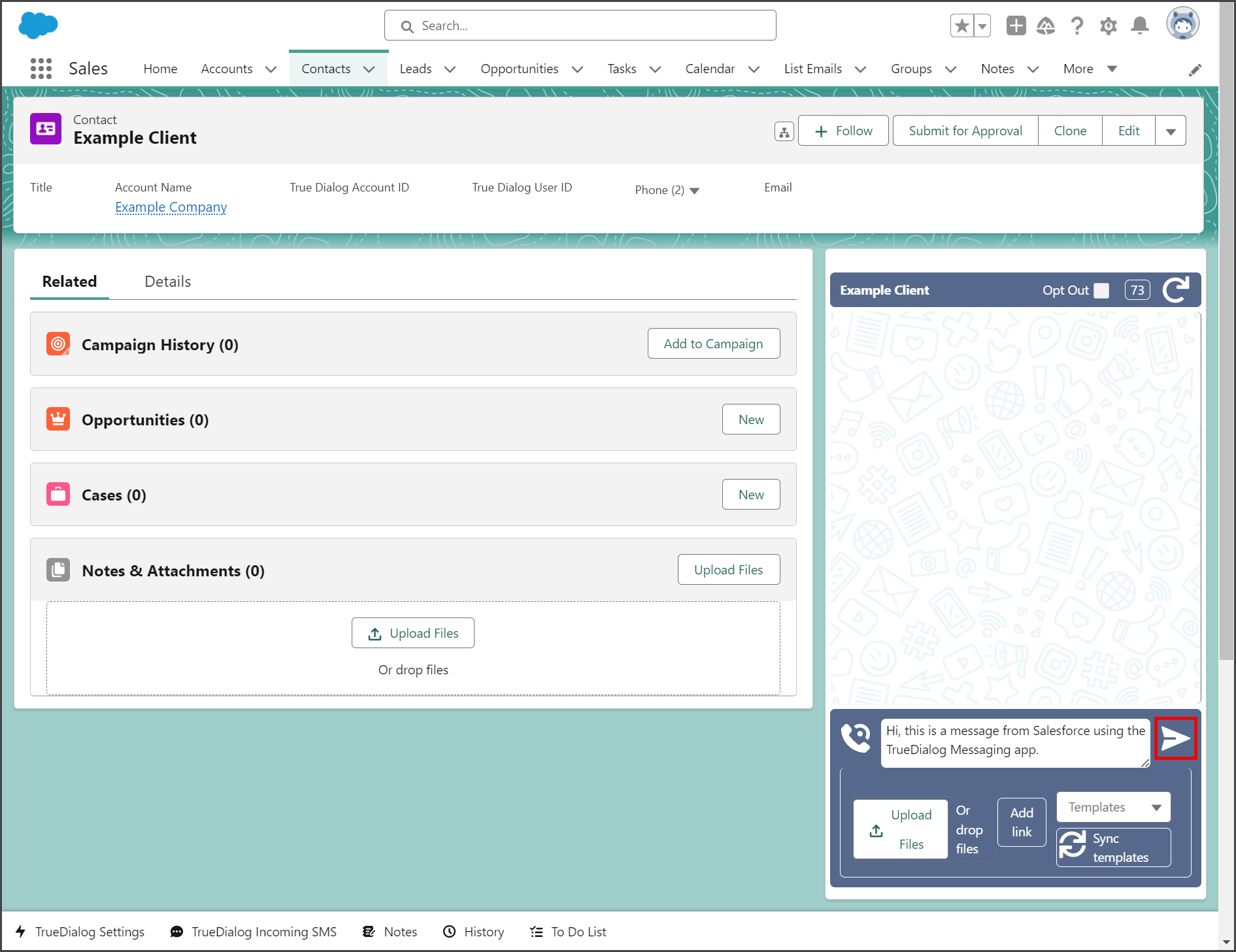This screenshot has width=1236, height=952.
Task: Open TrueDialog Settings utility item
Action: pos(80,932)
